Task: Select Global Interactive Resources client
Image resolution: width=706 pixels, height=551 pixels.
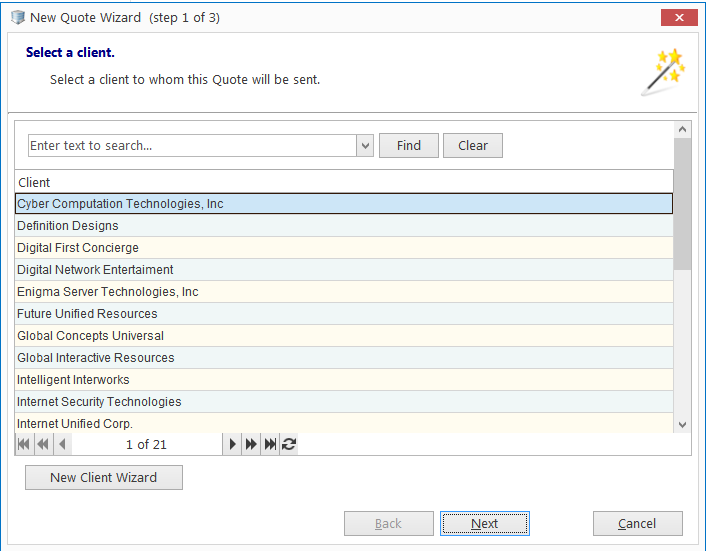Action: [344, 358]
